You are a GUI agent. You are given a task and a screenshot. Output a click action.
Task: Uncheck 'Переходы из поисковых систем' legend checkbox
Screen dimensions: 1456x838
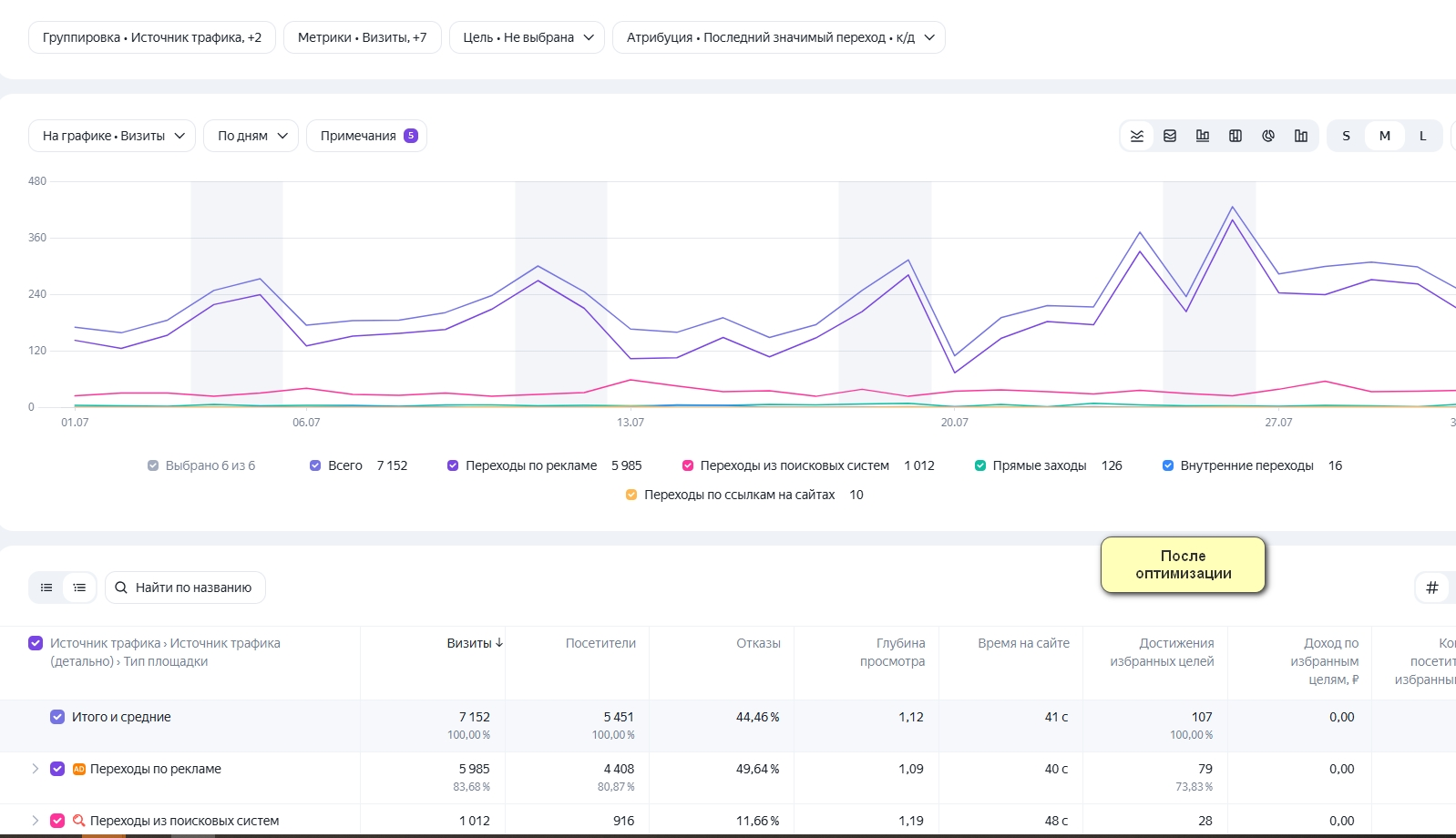coord(688,465)
